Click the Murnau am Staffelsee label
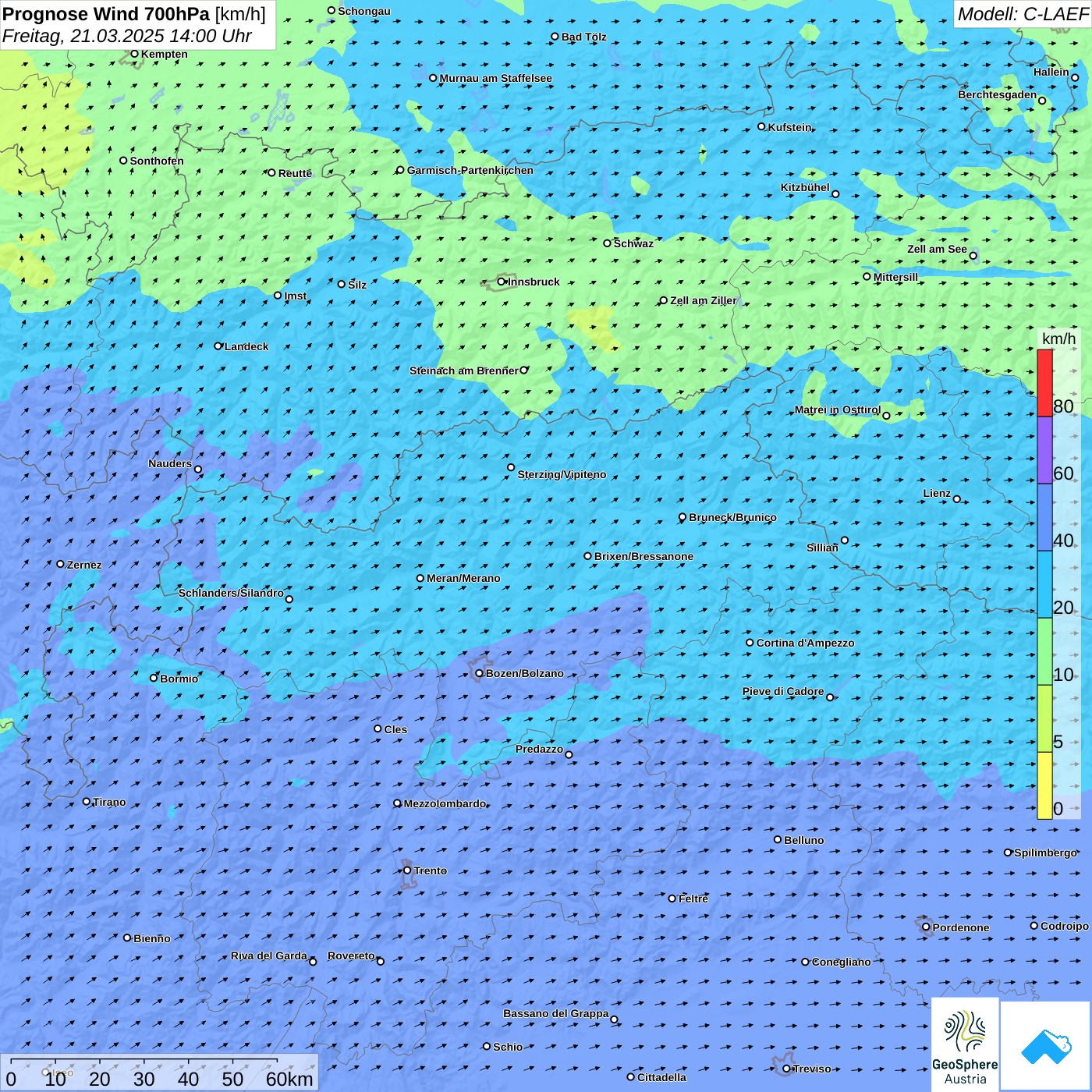 coord(495,78)
